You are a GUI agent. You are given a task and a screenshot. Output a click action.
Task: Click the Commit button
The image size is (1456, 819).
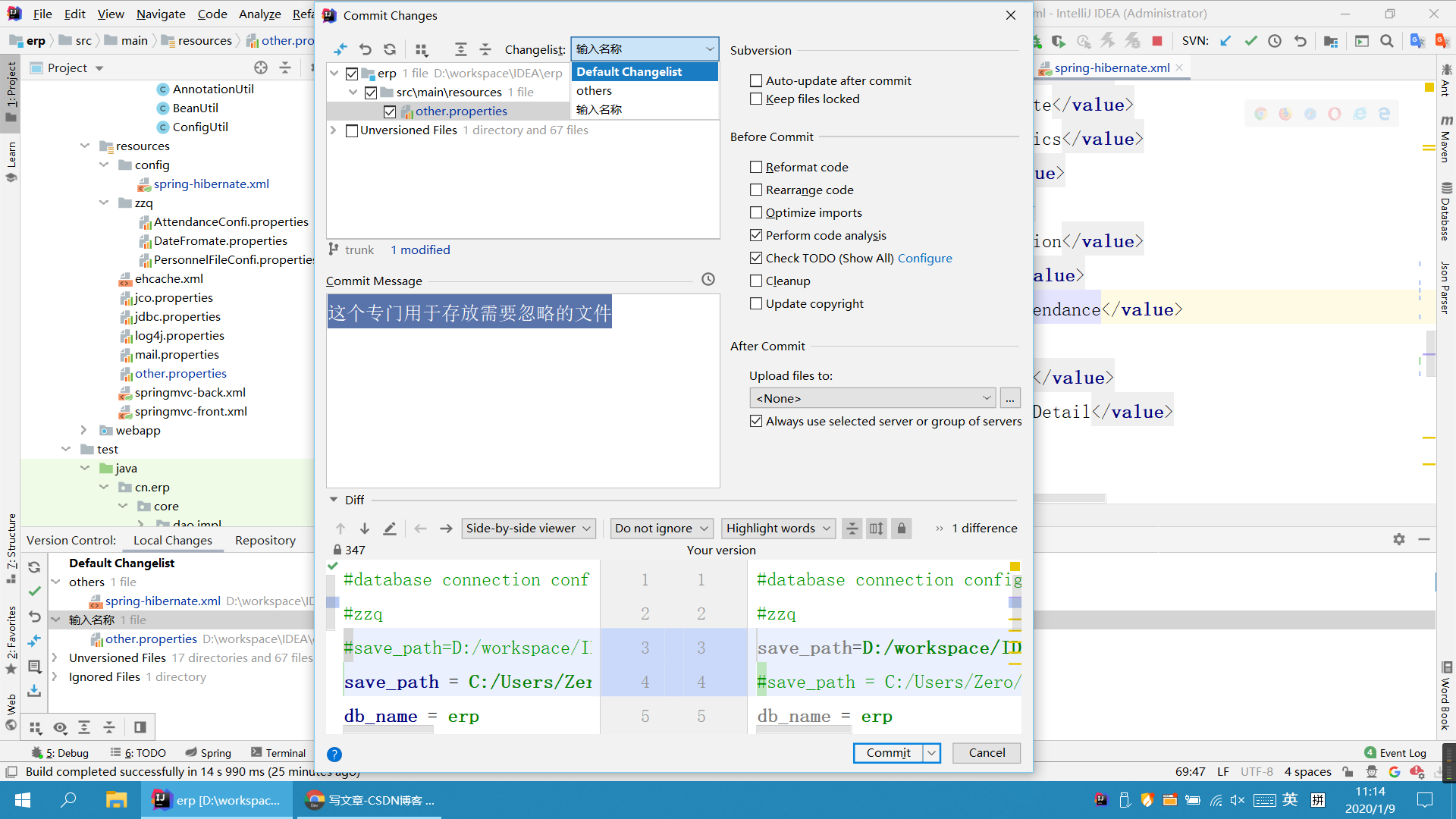coord(888,752)
